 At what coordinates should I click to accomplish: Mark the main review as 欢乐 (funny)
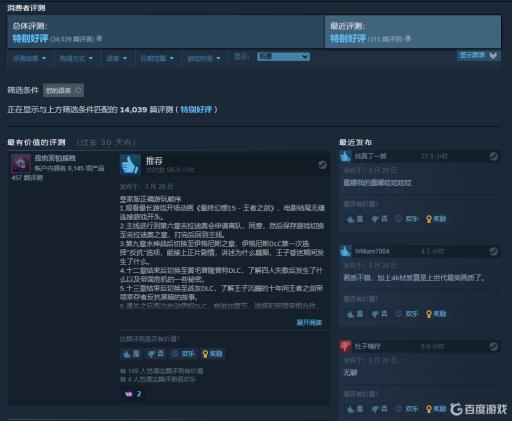click(x=183, y=354)
